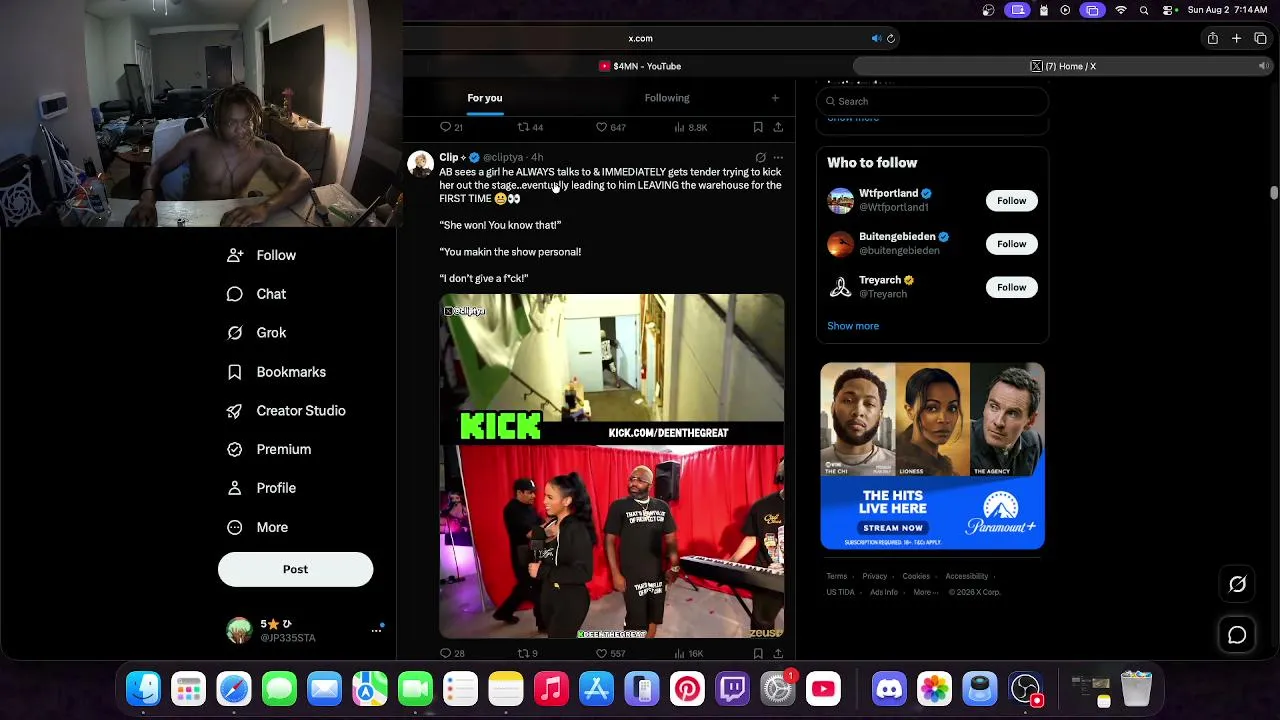Image resolution: width=1280 pixels, height=720 pixels.
Task: Click the Post button in sidebar
Action: (x=295, y=569)
